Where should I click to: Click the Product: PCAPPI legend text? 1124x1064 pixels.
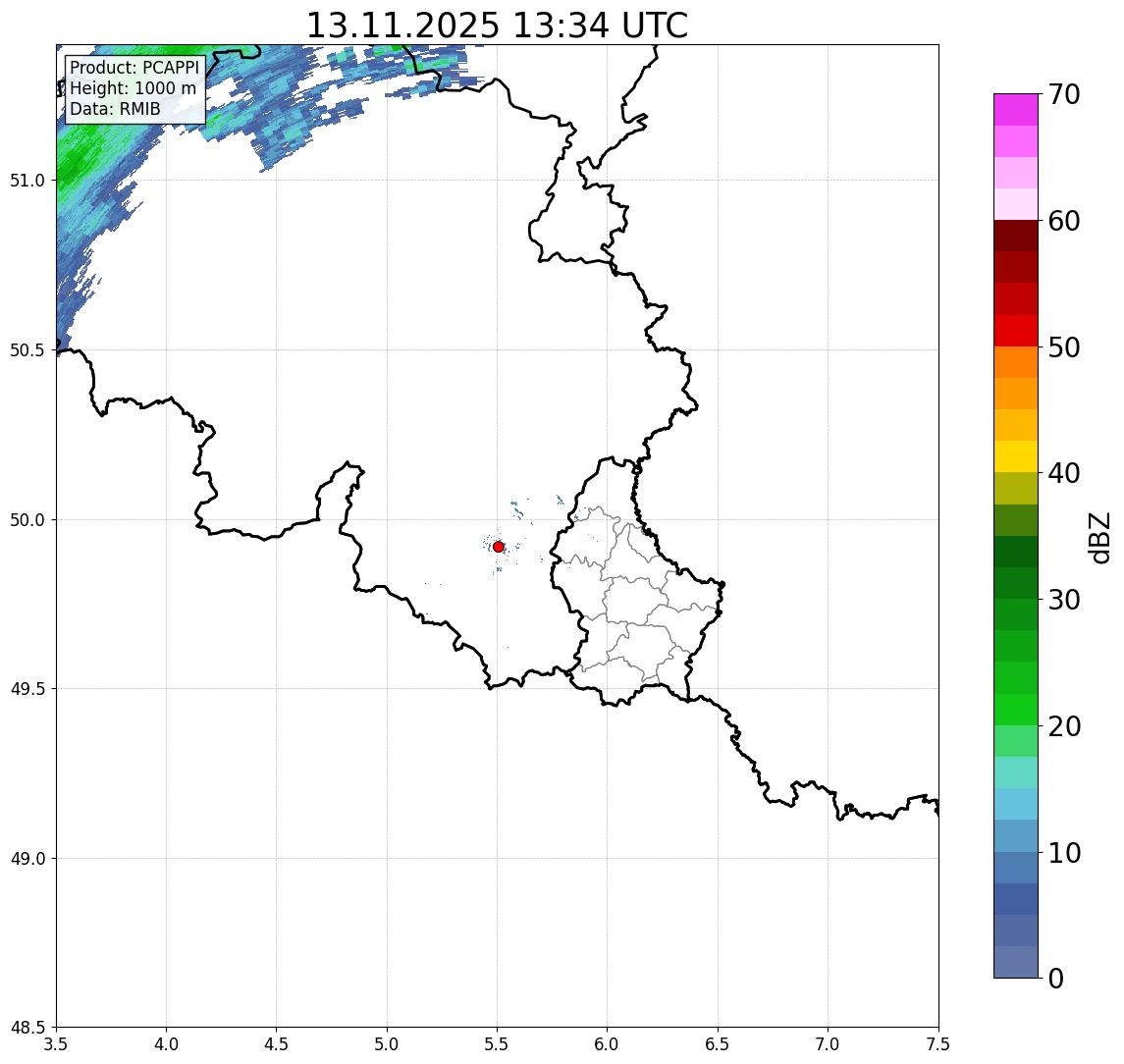(134, 68)
